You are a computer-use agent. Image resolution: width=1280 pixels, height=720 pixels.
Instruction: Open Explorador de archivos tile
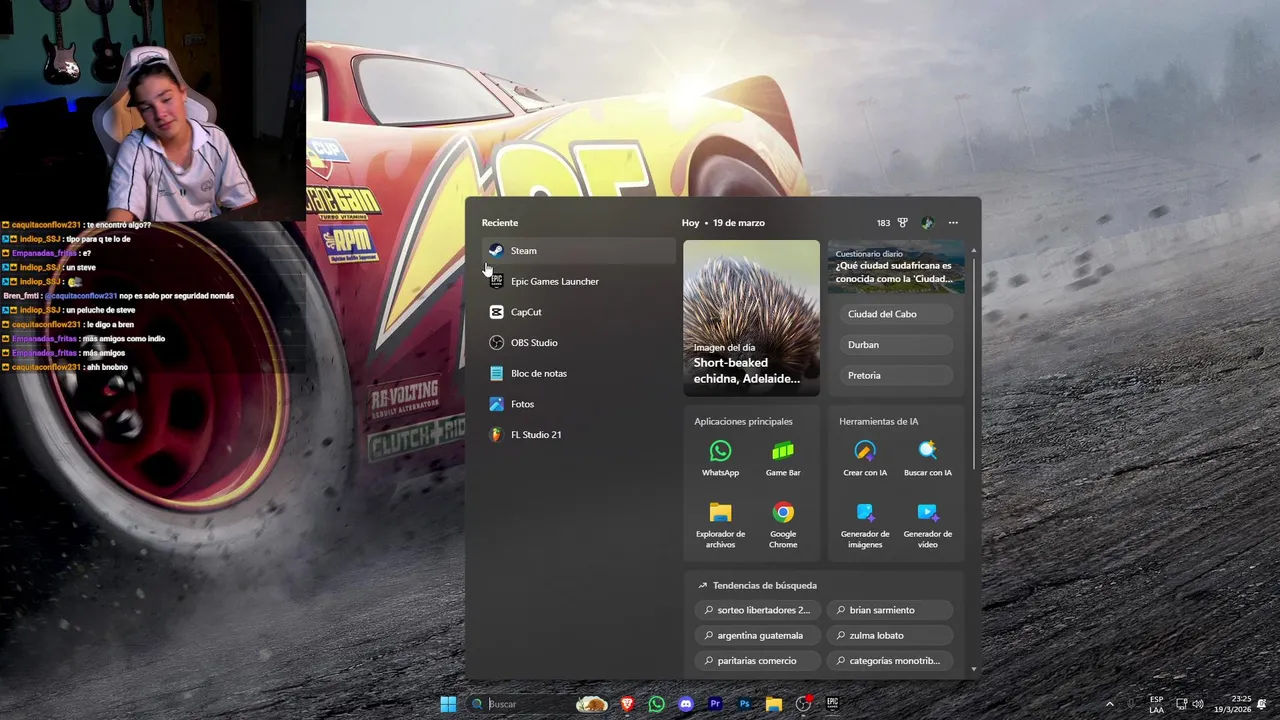(720, 525)
